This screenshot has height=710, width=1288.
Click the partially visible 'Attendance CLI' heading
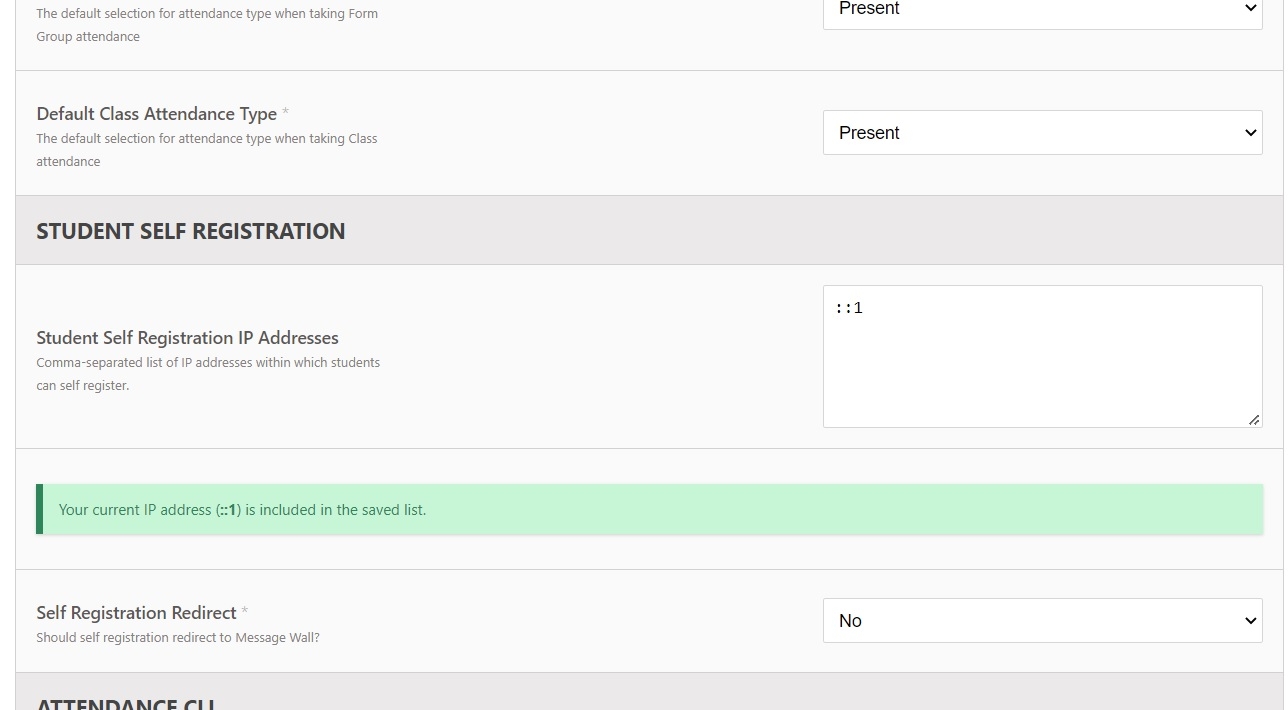point(126,703)
